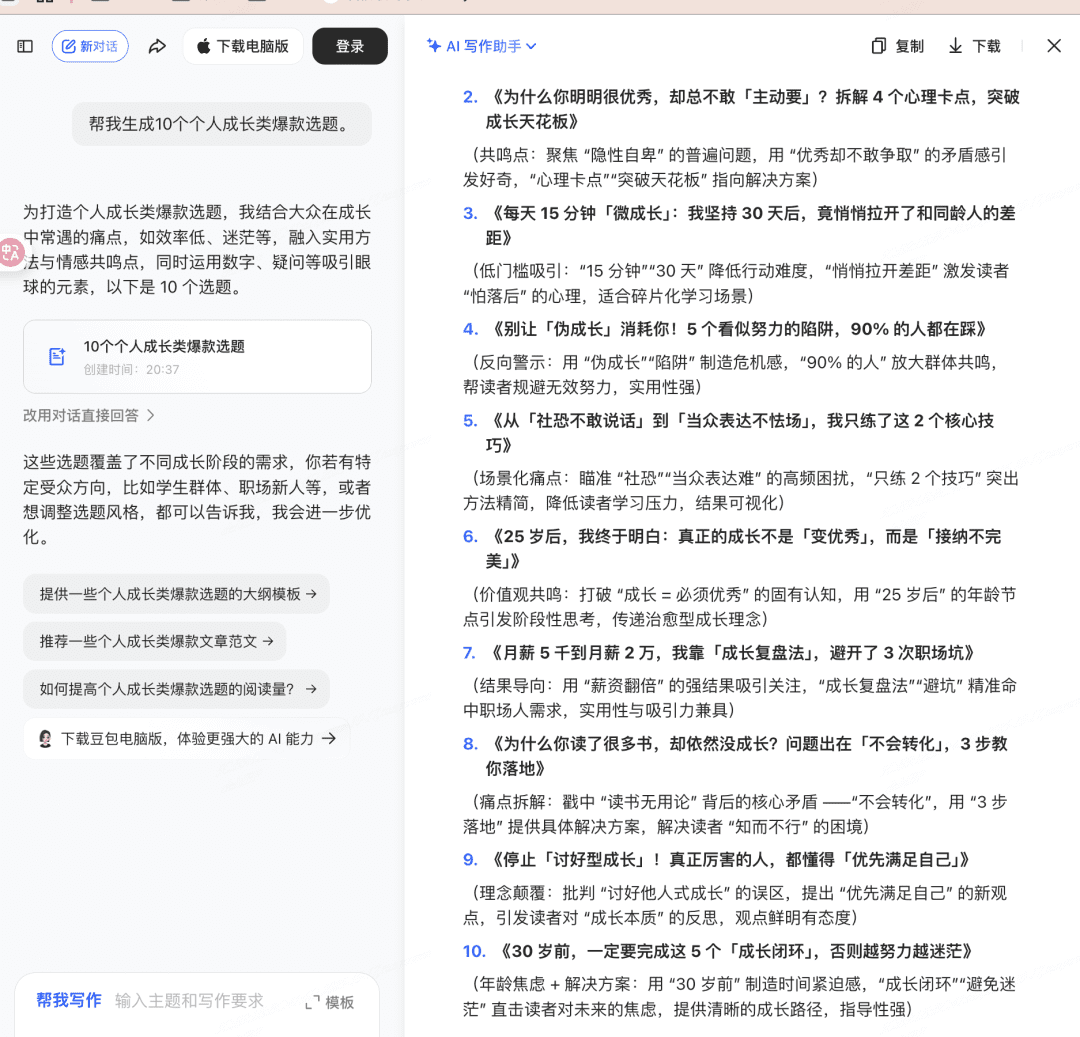Click the 登录 login button
Viewport: 1080px width, 1037px height.
point(350,46)
